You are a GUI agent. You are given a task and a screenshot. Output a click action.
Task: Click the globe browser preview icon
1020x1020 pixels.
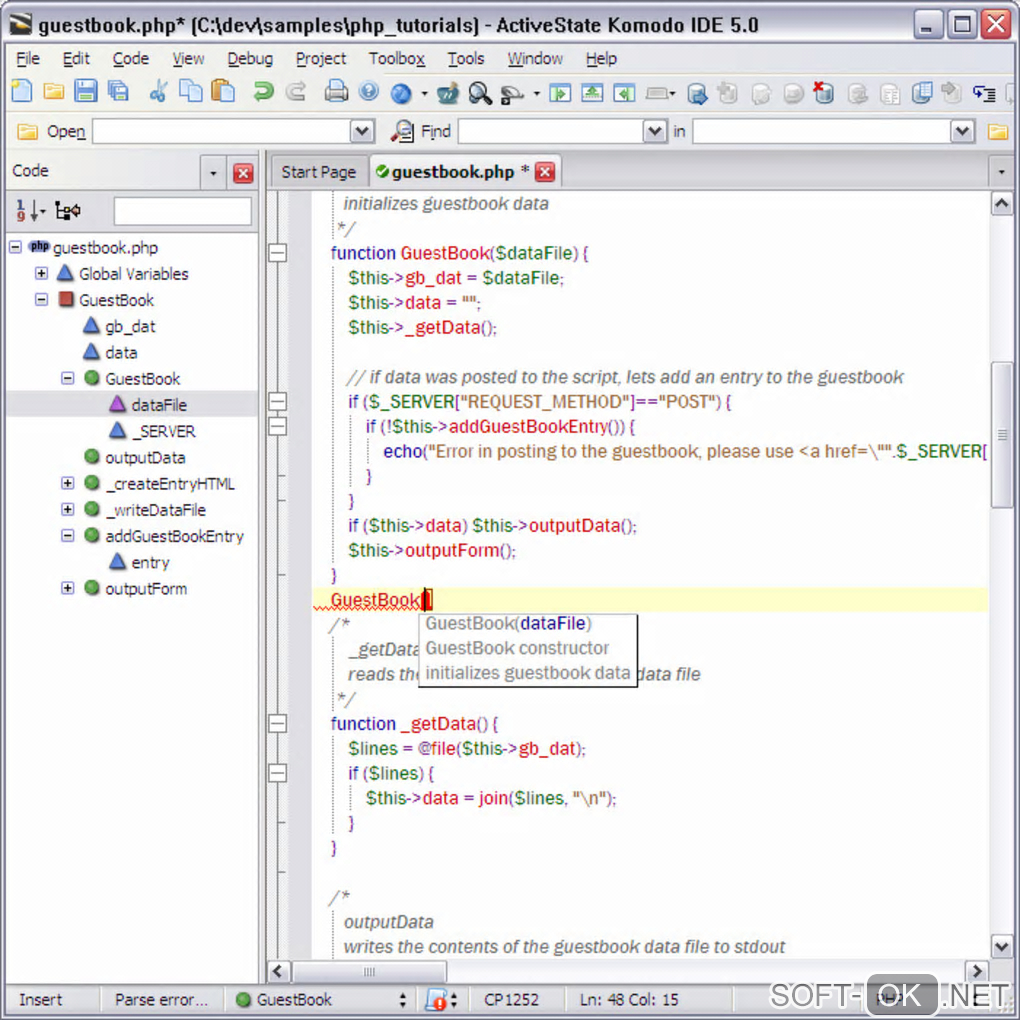click(x=401, y=94)
